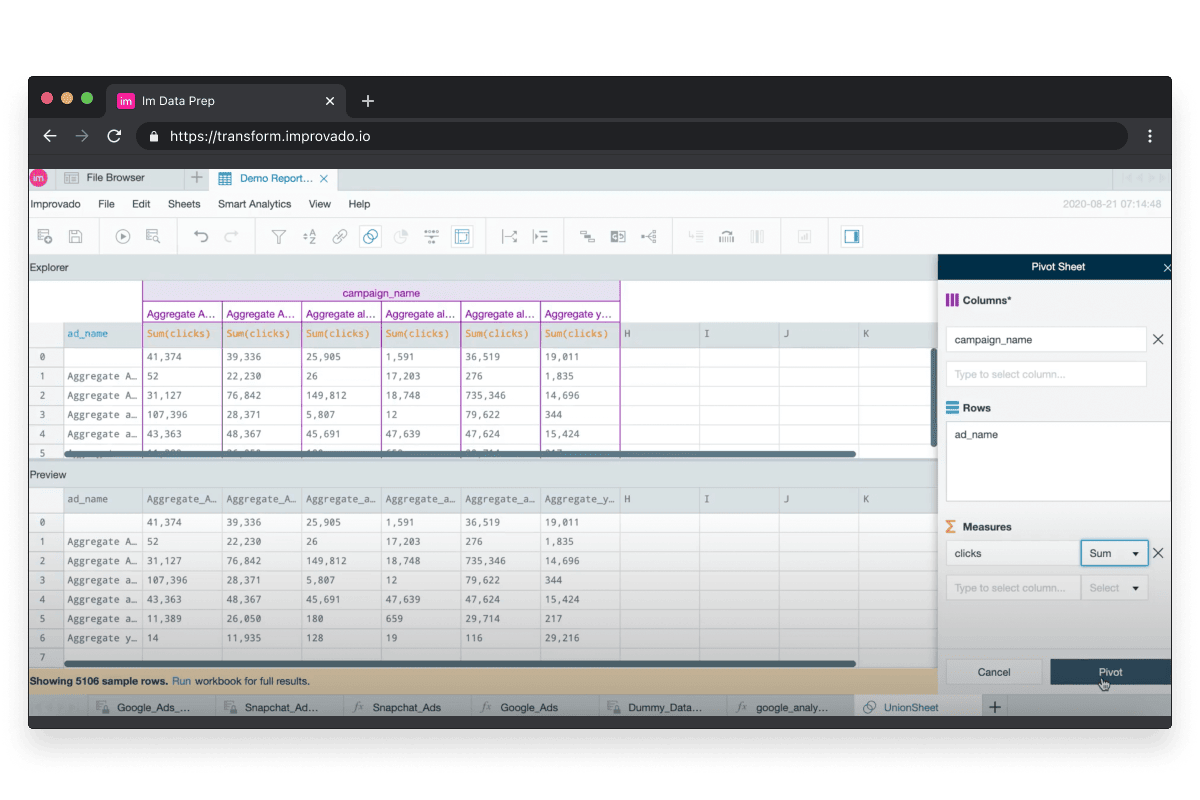This screenshot has width=1200, height=800.
Task: Click the Pivot button
Action: (1109, 672)
